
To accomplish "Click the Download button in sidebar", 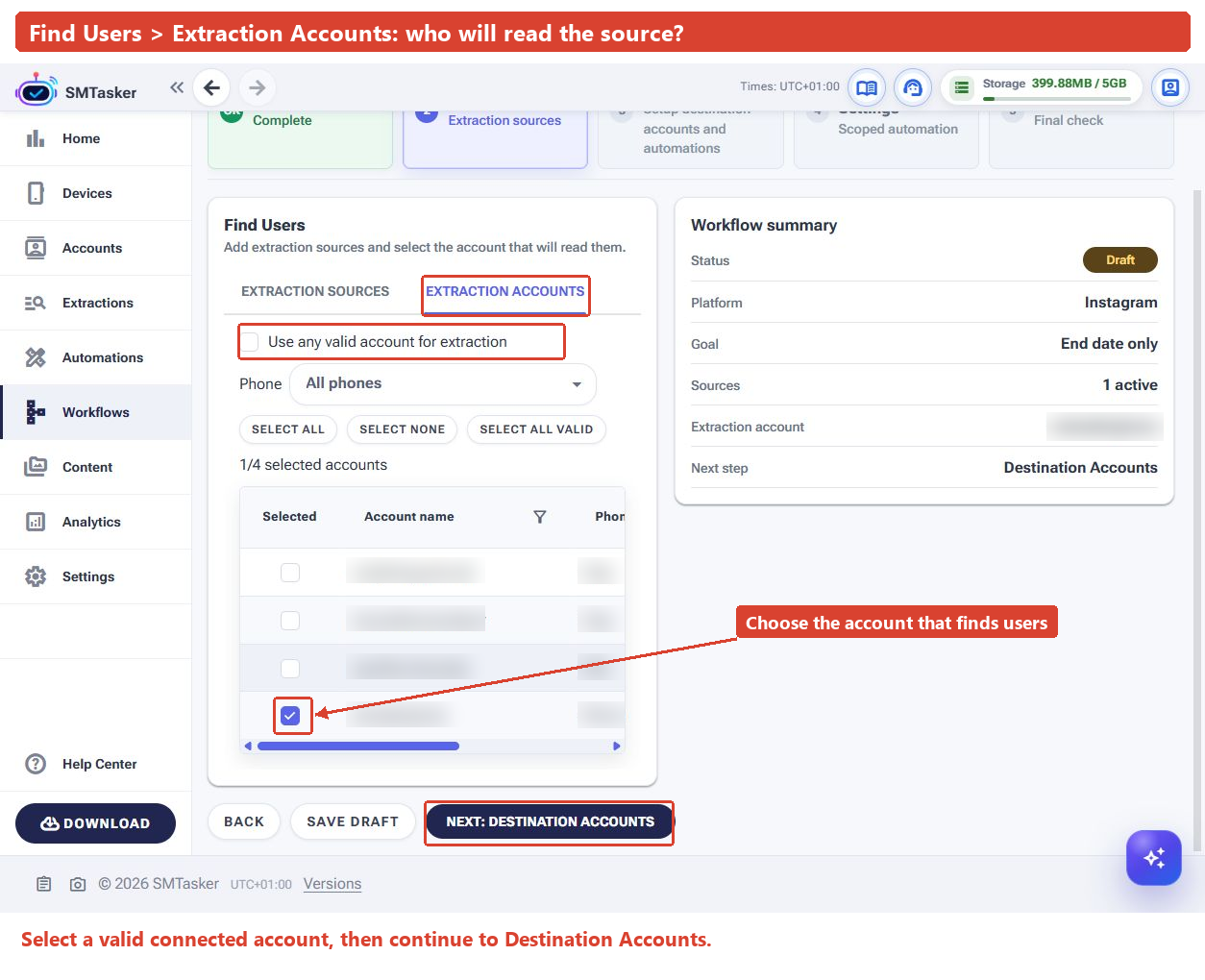I will pyautogui.click(x=95, y=823).
